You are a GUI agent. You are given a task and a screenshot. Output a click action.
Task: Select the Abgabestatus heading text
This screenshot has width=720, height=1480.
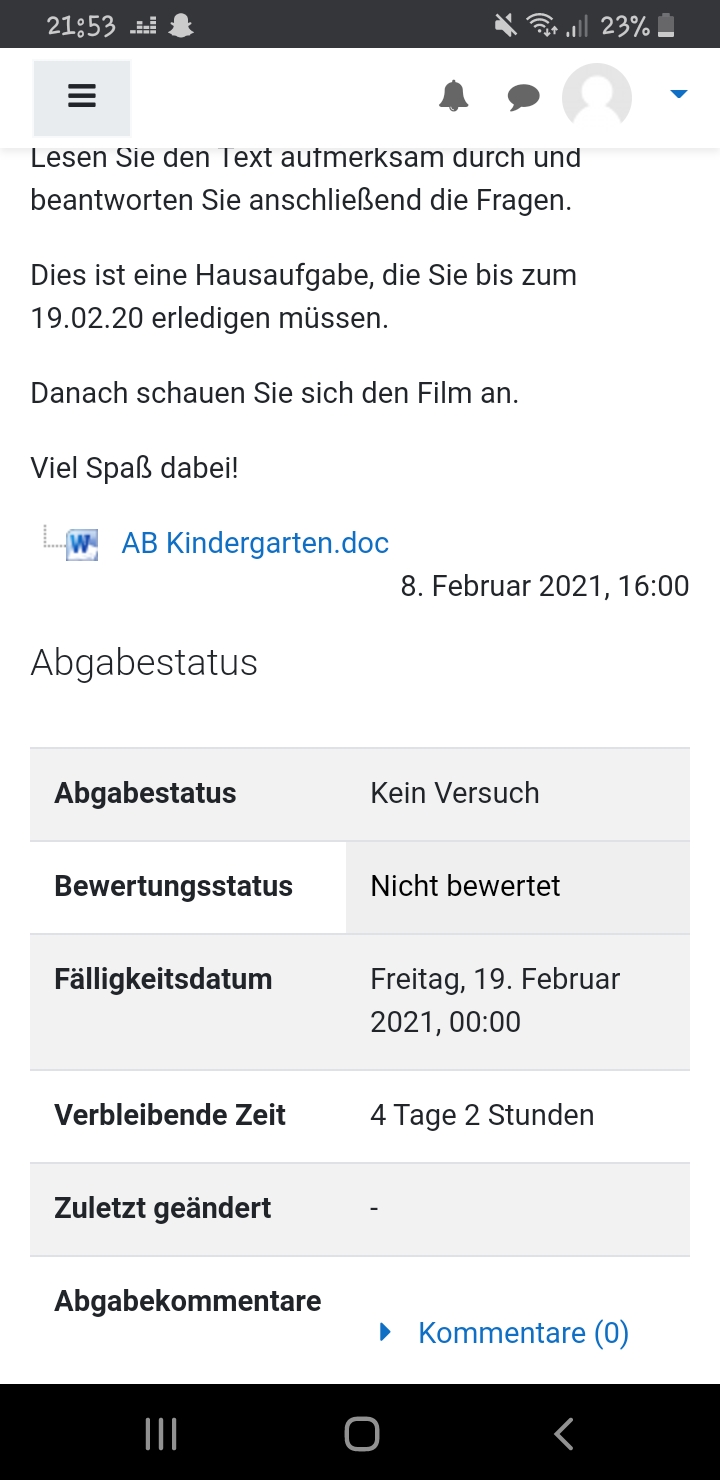coord(144,662)
